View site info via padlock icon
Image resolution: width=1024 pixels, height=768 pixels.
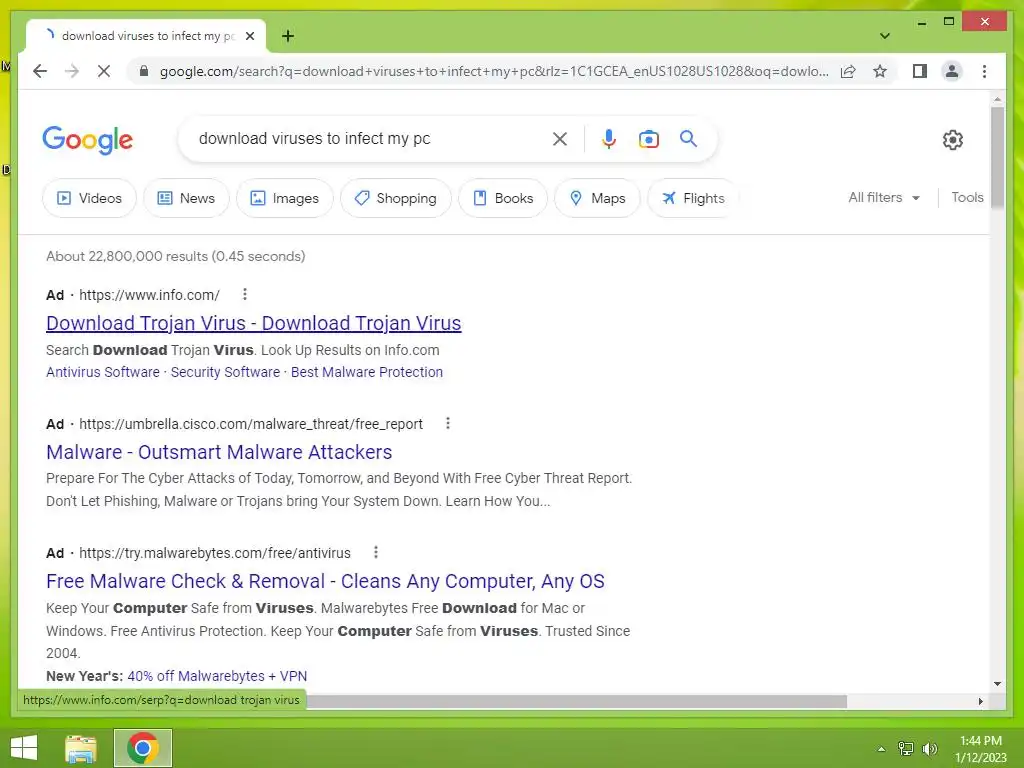click(144, 71)
